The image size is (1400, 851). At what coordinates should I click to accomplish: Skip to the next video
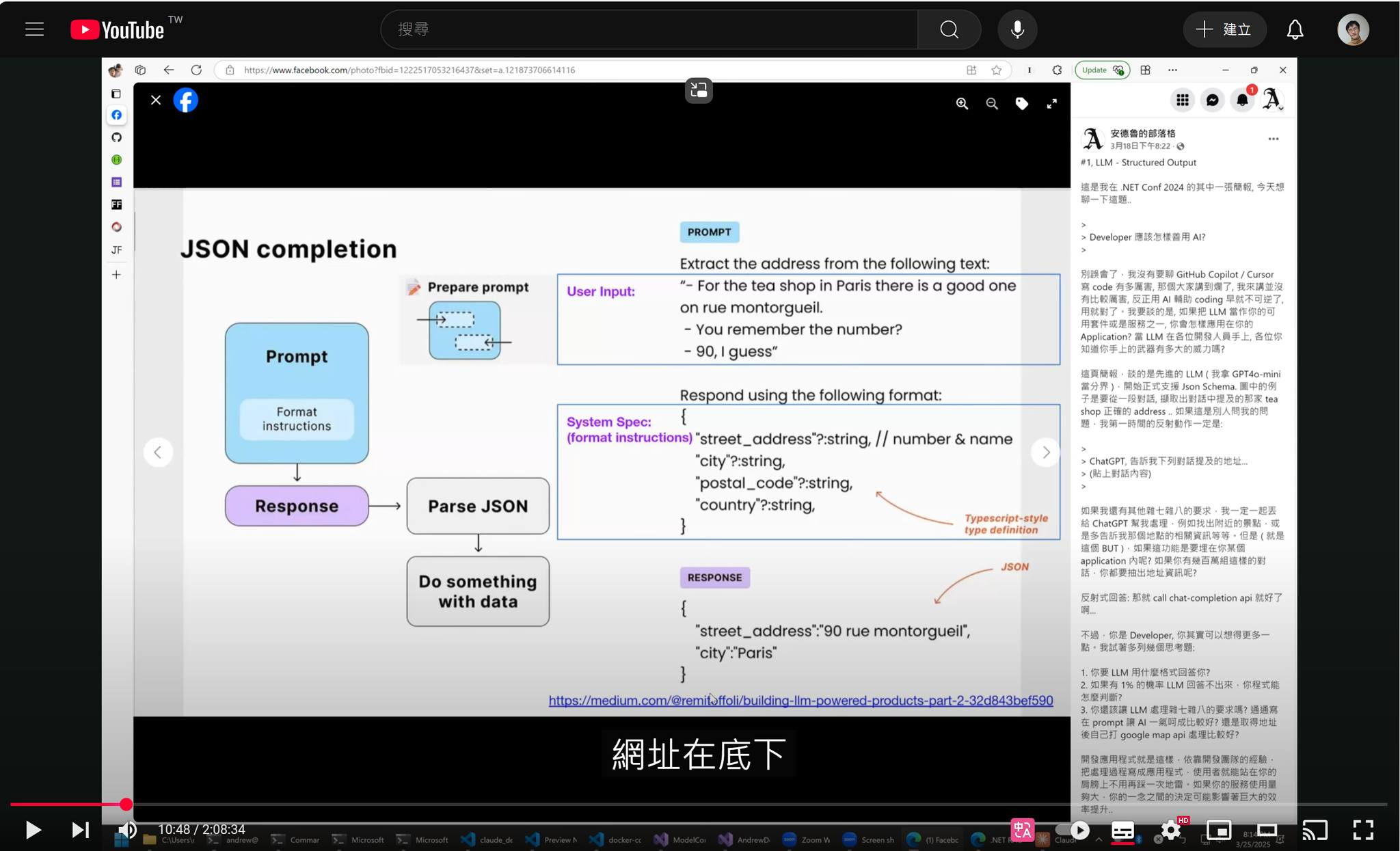point(80,830)
